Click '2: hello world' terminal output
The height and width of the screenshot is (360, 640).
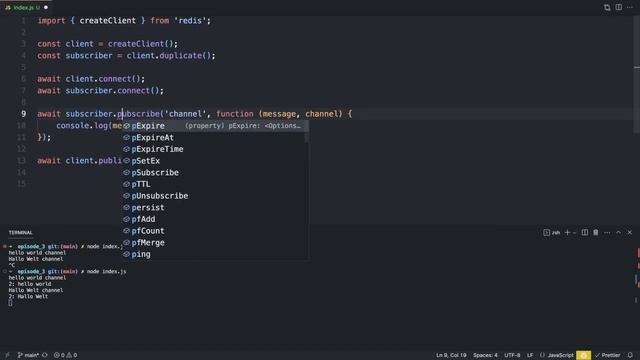click(x=30, y=284)
